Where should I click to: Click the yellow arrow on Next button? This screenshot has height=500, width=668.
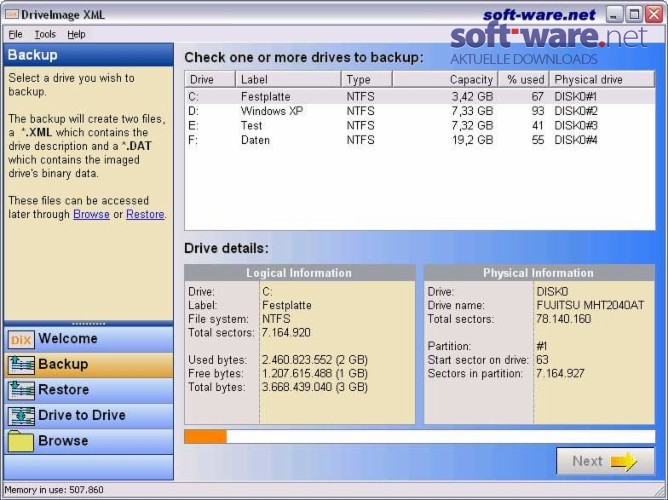point(624,461)
